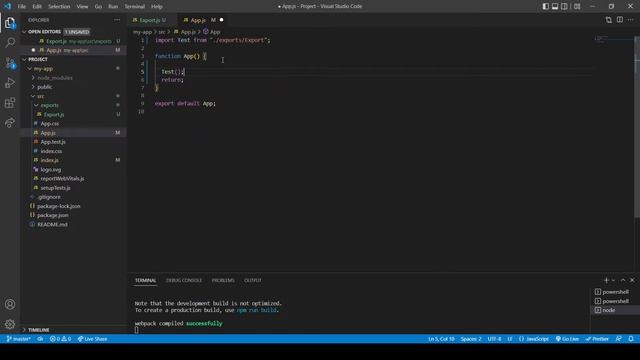Image resolution: width=640 pixels, height=360 pixels.
Task: Open the Manage gear icon
Action: coord(10,324)
